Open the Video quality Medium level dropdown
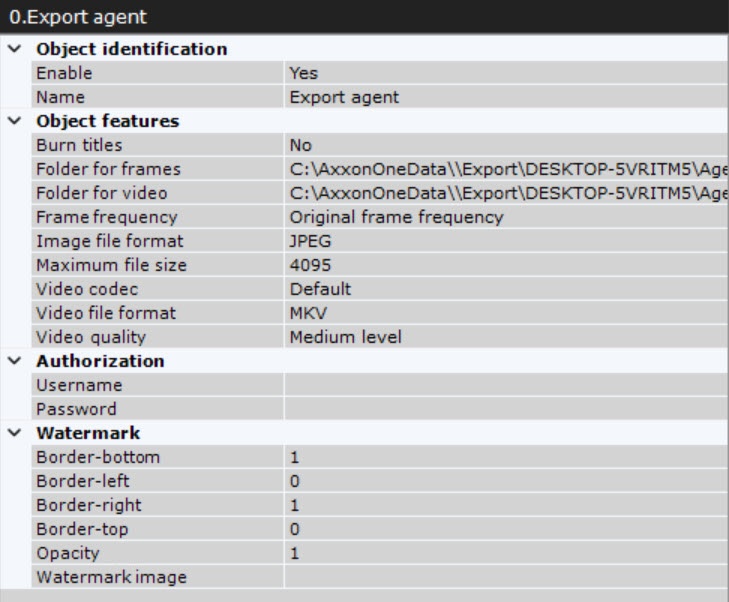This screenshot has width=729, height=602. tap(505, 337)
